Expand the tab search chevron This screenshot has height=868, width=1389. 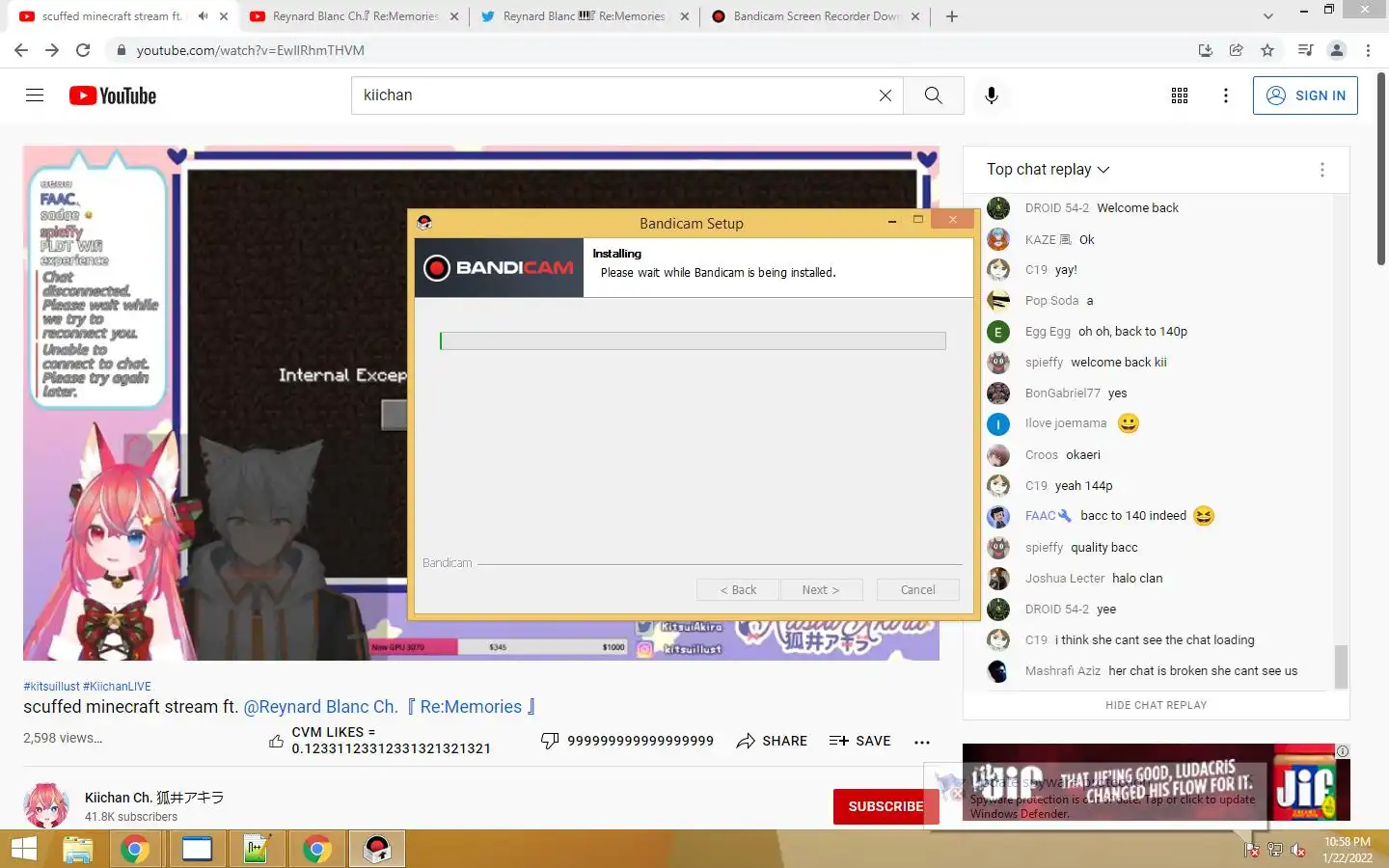tap(1268, 16)
